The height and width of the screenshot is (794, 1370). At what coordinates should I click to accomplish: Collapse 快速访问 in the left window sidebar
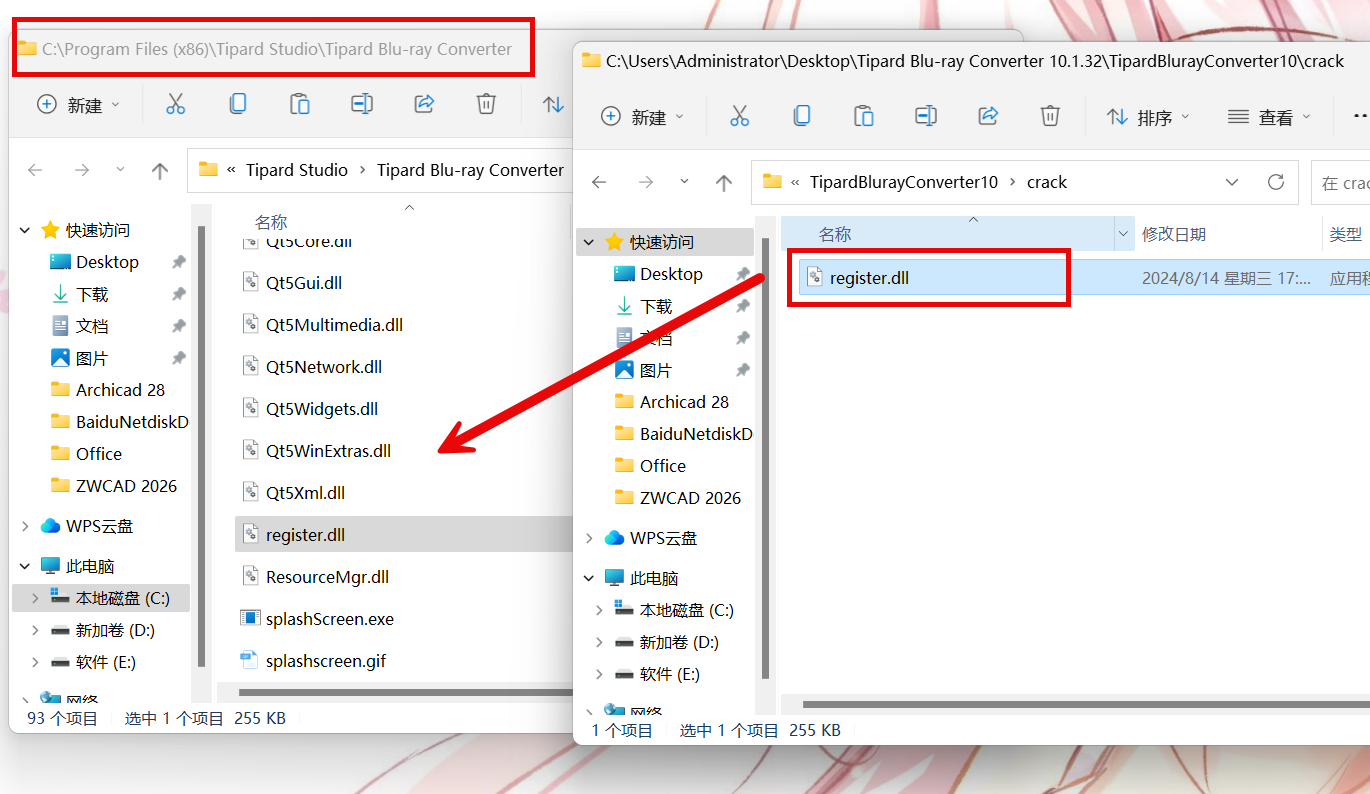(x=25, y=230)
